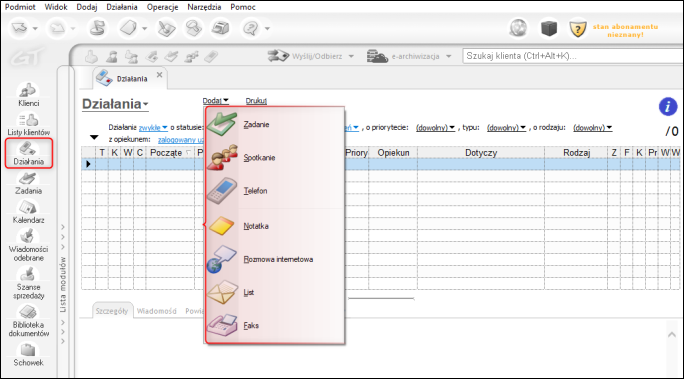This screenshot has width=684, height=379.
Task: Switch to the Wiadomość tab
Action: tap(157, 311)
